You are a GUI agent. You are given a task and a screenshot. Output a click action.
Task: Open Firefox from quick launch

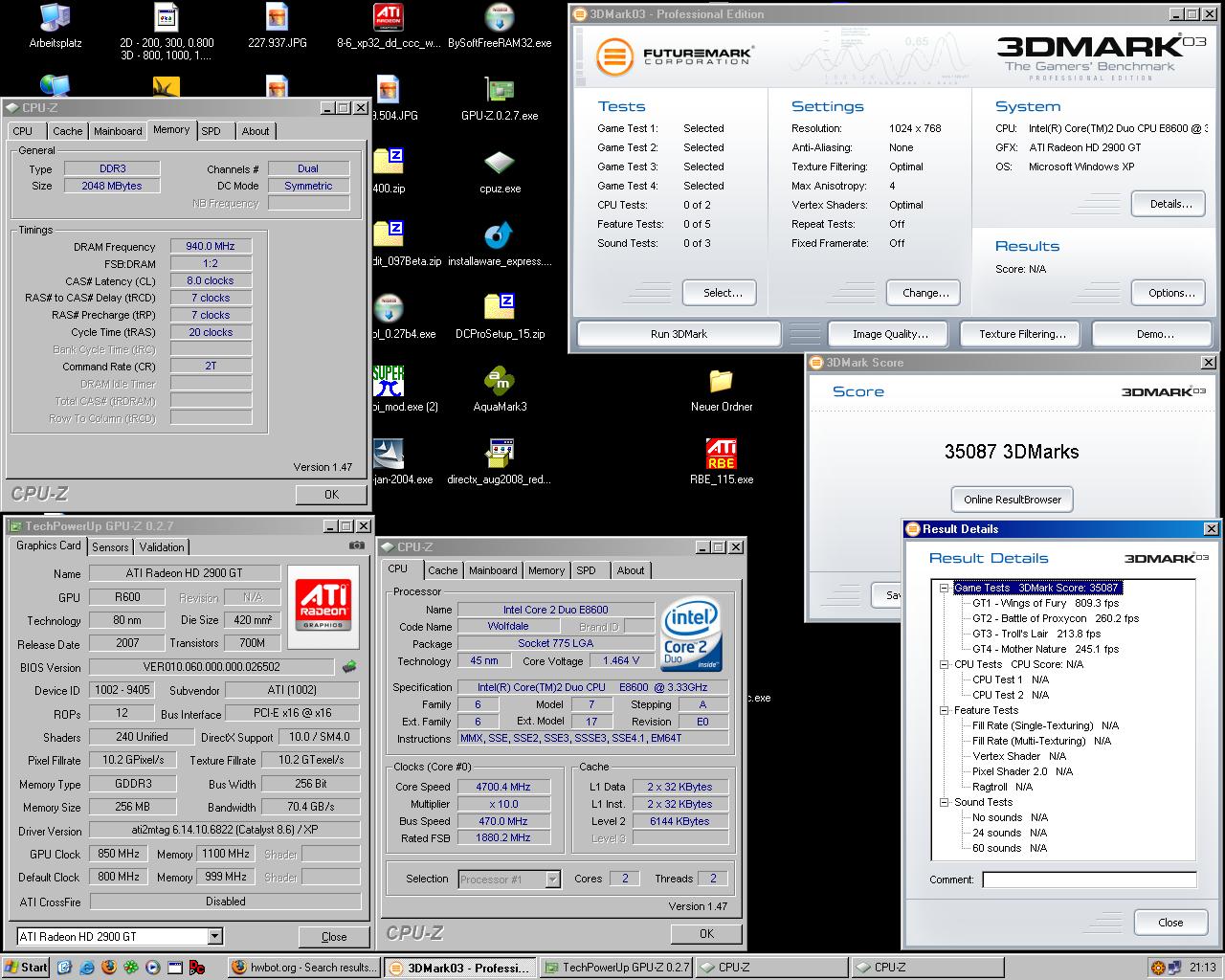tap(108, 967)
